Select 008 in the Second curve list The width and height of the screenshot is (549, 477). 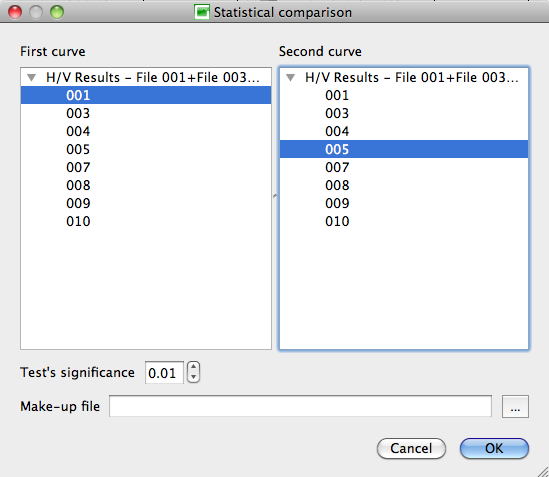[404, 185]
